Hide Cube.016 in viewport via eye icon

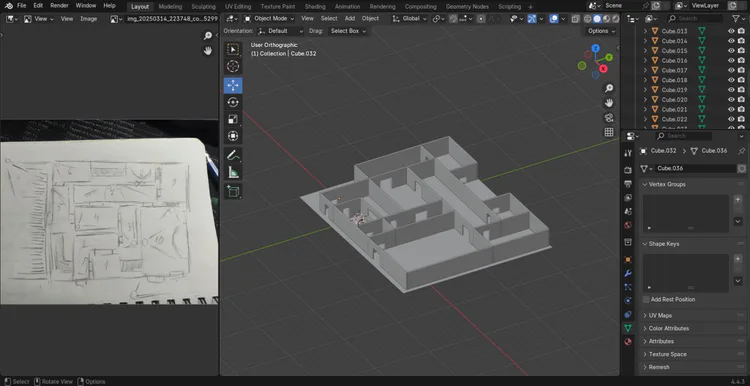[x=731, y=60]
